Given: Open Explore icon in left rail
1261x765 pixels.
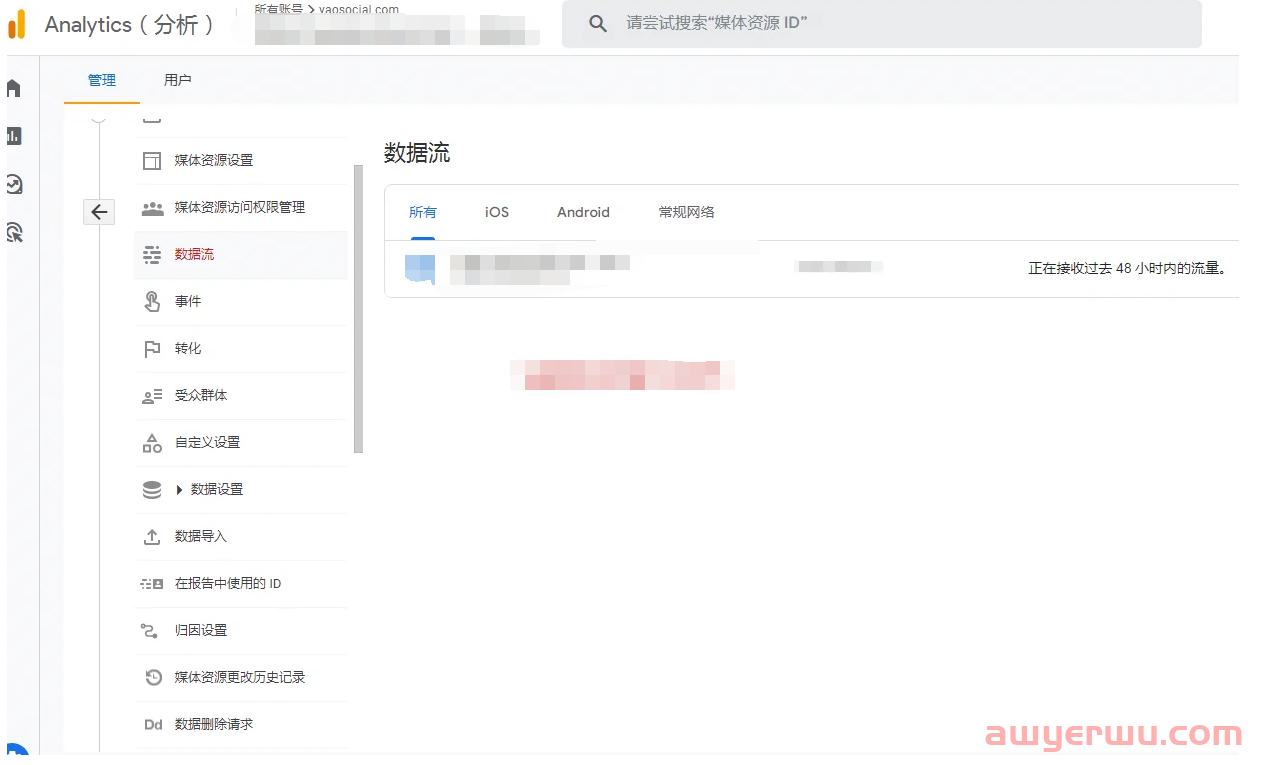Looking at the screenshot, I should tap(14, 184).
